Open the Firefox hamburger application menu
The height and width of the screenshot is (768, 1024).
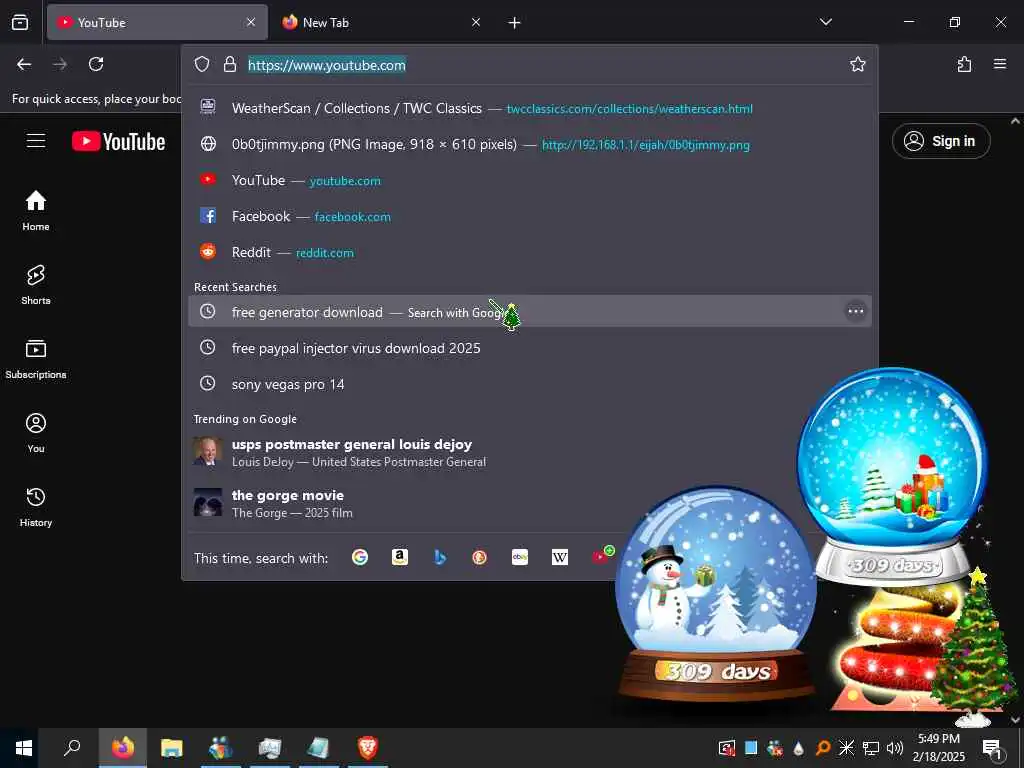[x=1000, y=64]
